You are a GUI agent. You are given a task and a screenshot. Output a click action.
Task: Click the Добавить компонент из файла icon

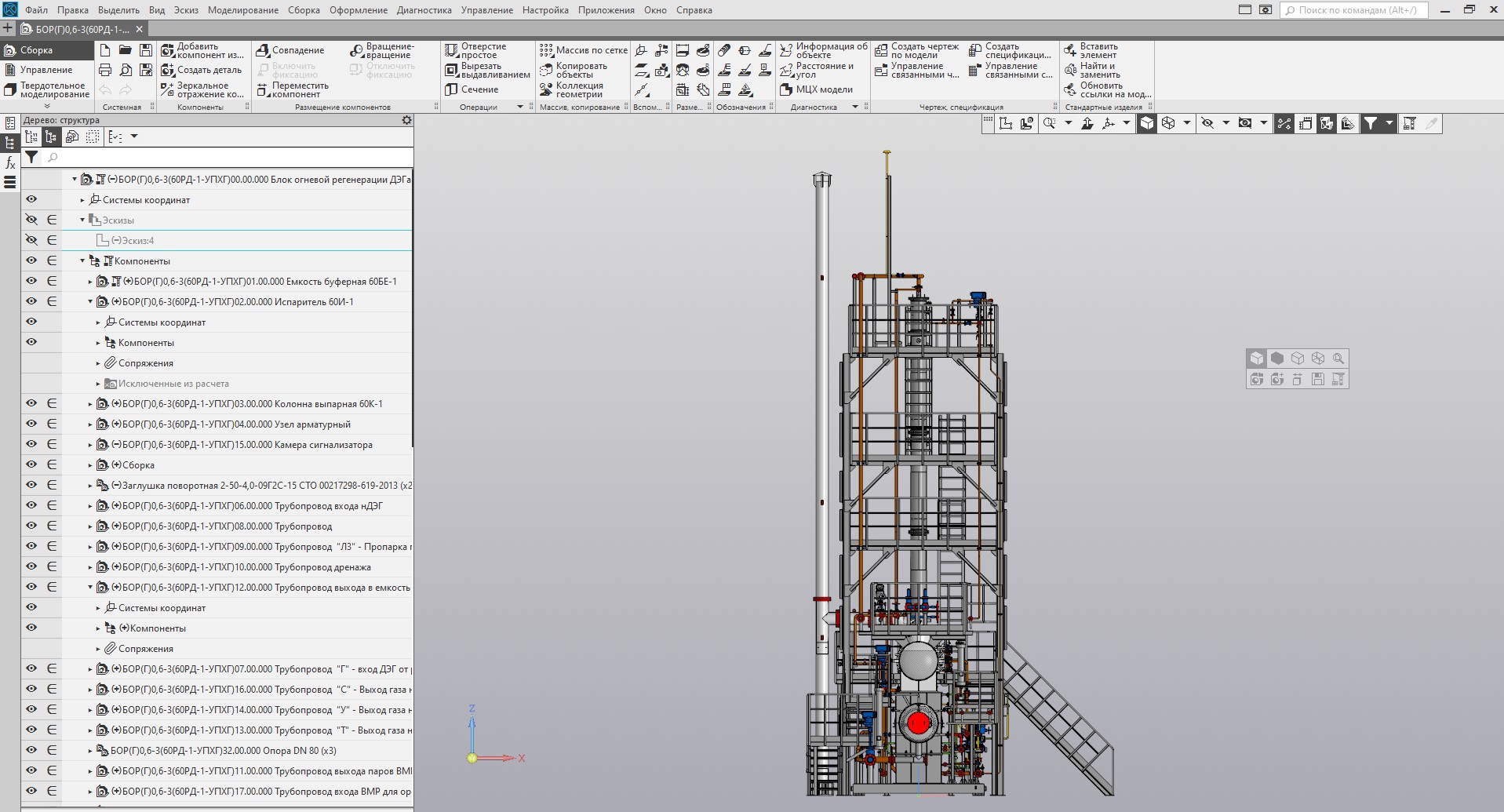167,50
